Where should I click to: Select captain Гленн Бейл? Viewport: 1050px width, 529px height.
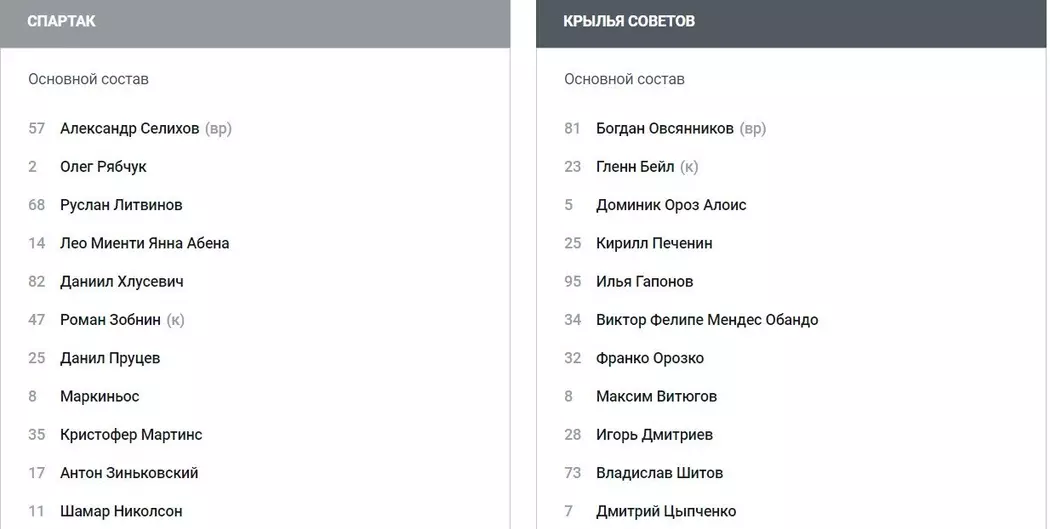[x=635, y=167]
